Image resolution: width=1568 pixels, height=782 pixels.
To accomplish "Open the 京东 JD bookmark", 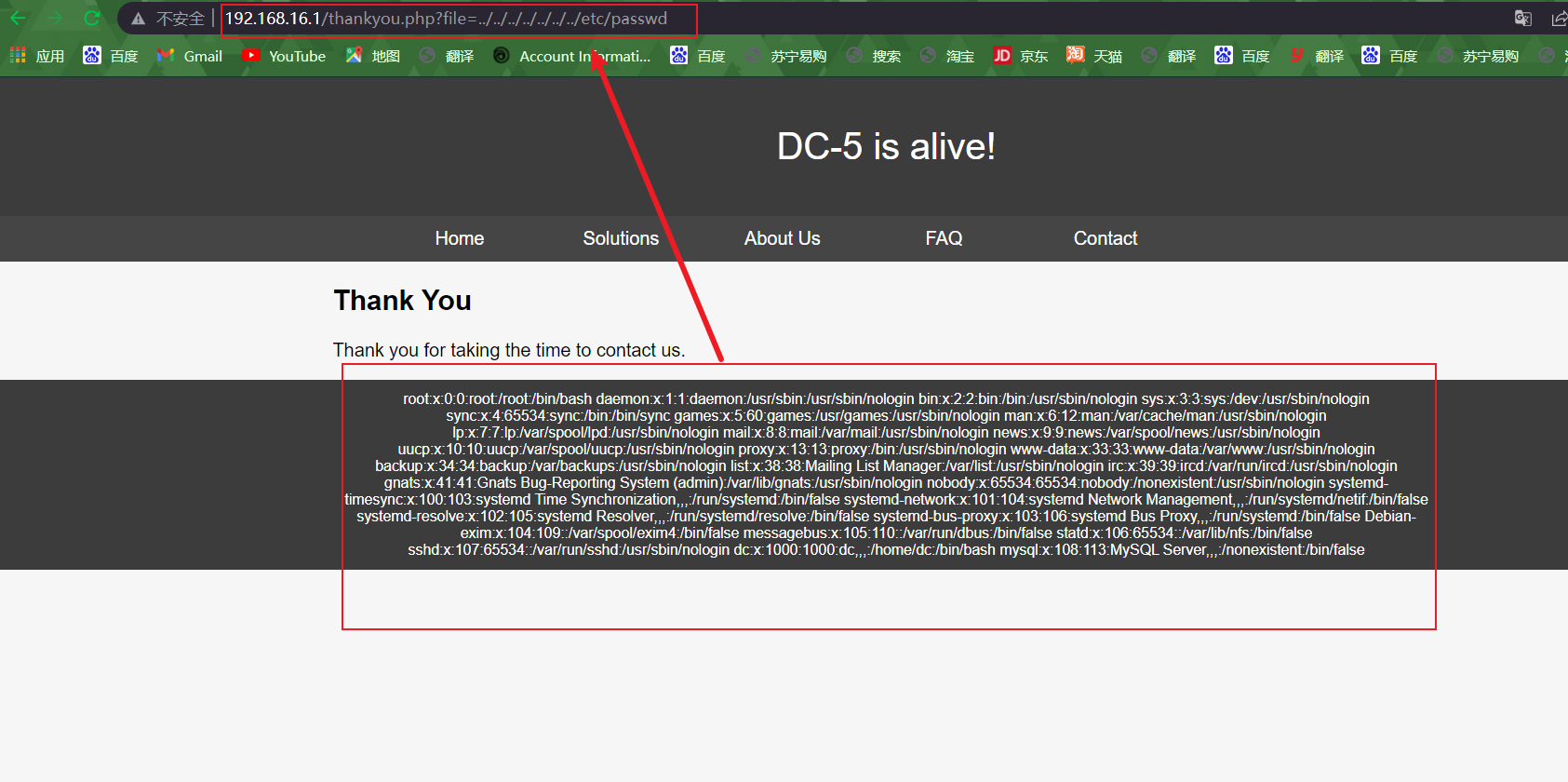I will (1020, 56).
